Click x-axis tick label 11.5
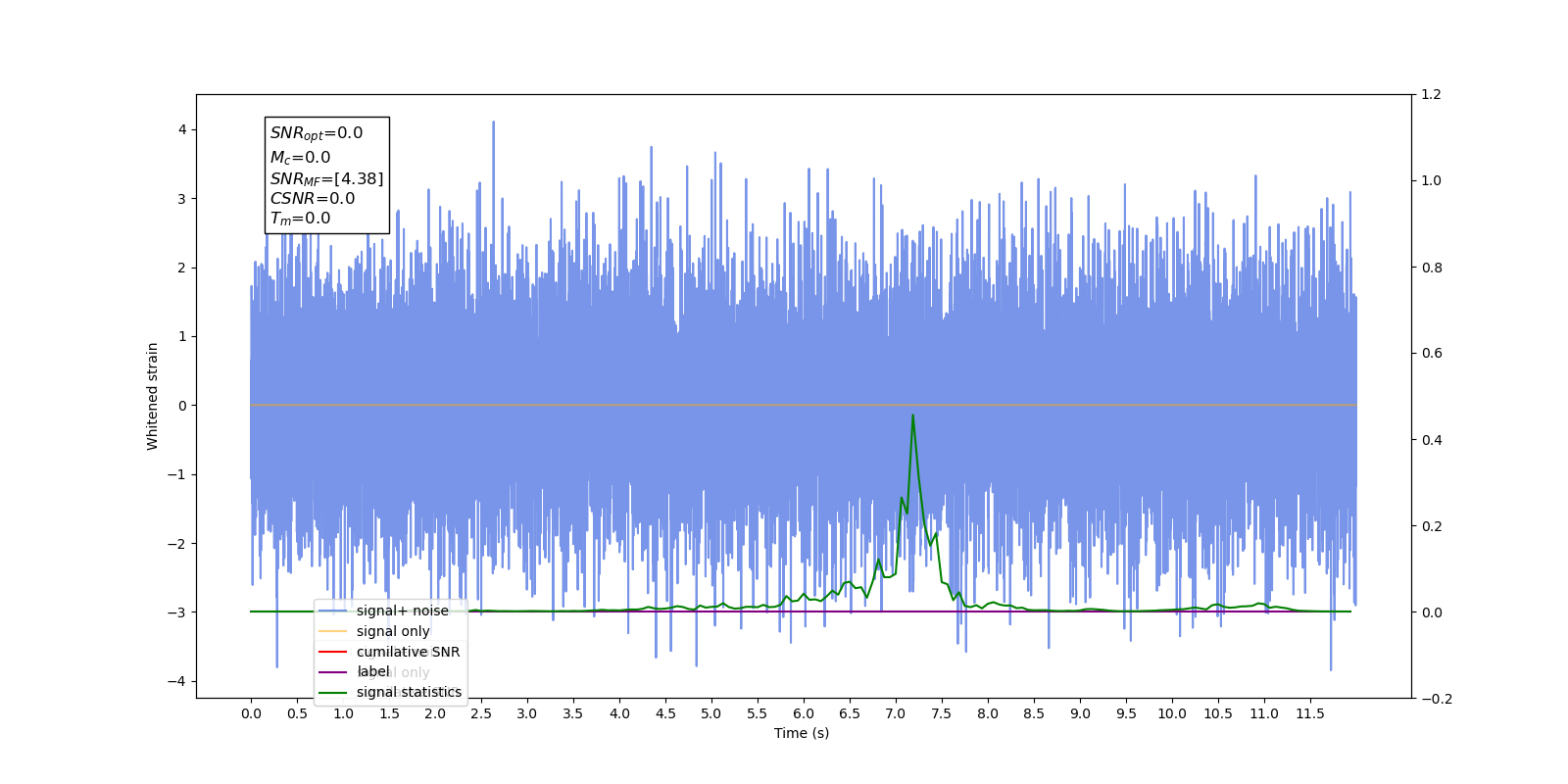This screenshot has height=784, width=1568. point(1310,713)
